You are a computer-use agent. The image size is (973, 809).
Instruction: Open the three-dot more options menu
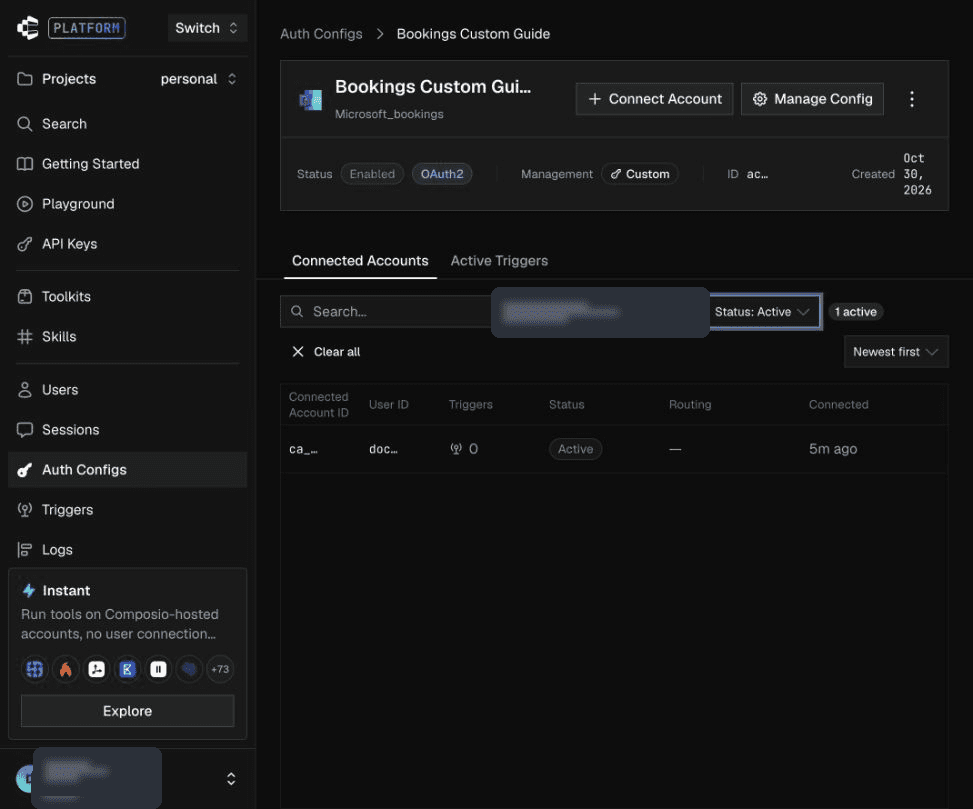912,99
